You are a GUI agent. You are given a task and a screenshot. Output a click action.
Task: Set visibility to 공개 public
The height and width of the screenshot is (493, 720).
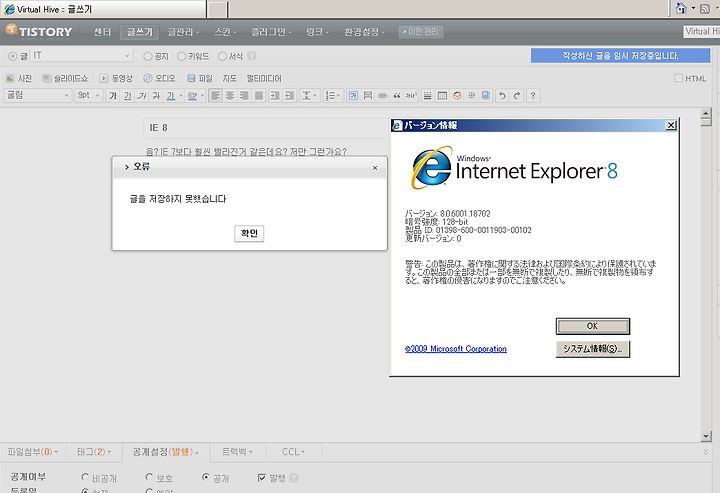tap(206, 477)
